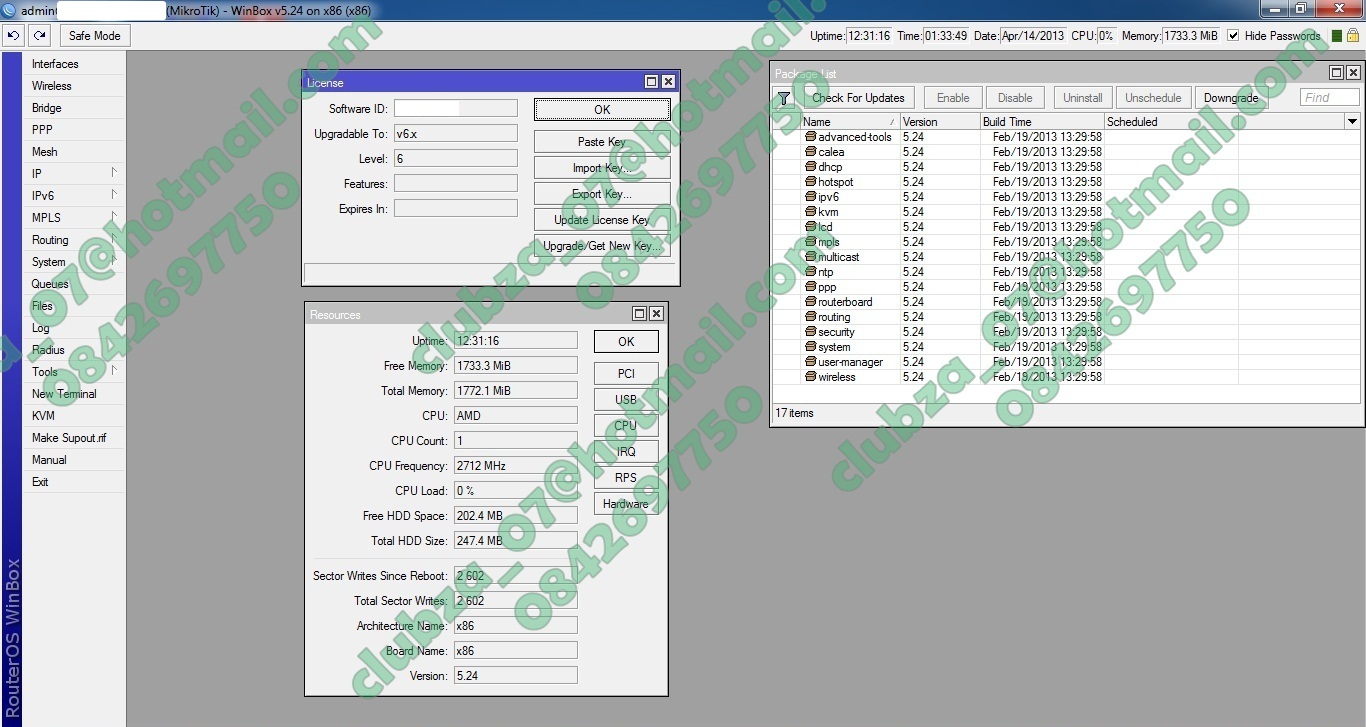The height and width of the screenshot is (727, 1366).
Task: Select the advanced-tools package icon
Action: pyautogui.click(x=811, y=137)
